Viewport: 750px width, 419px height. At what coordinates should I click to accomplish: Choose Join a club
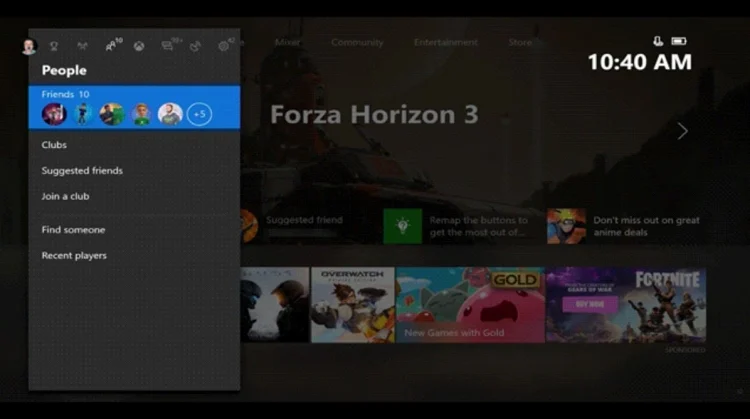pyautogui.click(x=65, y=197)
